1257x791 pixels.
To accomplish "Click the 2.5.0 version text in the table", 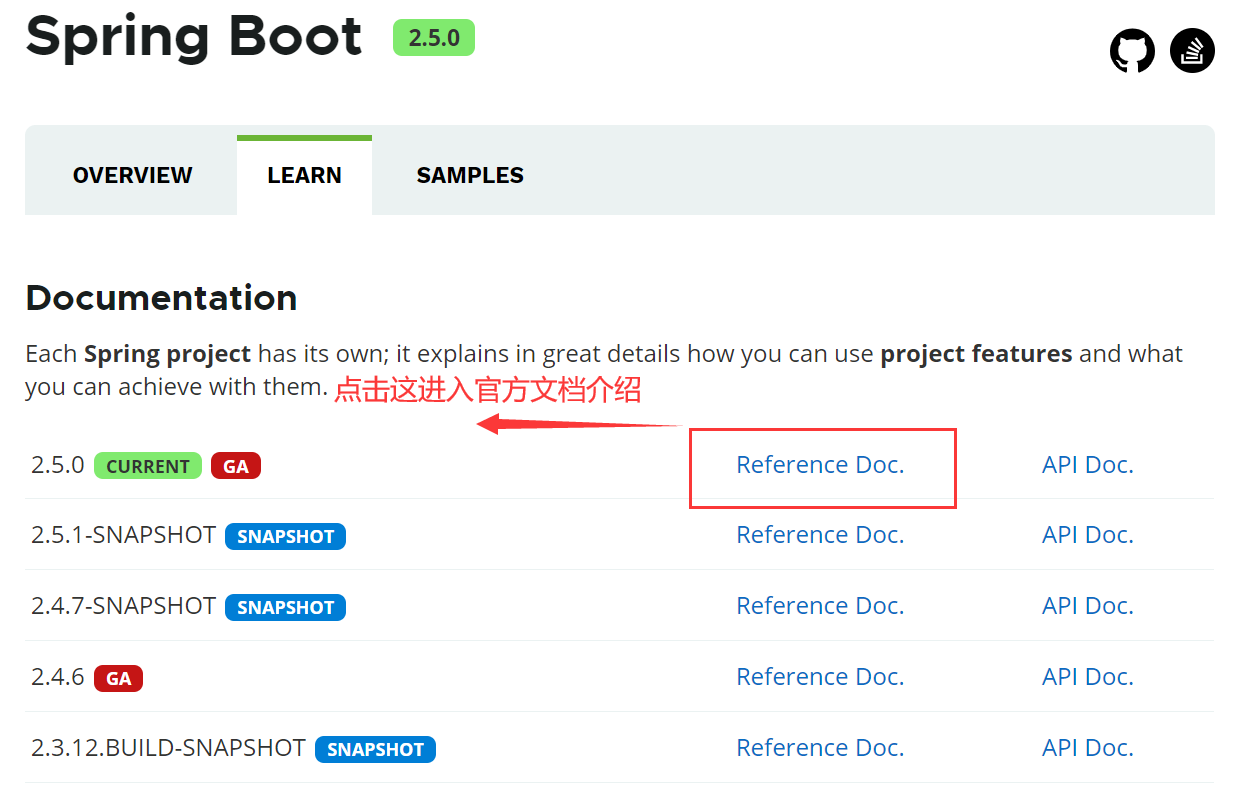I will [x=58, y=465].
